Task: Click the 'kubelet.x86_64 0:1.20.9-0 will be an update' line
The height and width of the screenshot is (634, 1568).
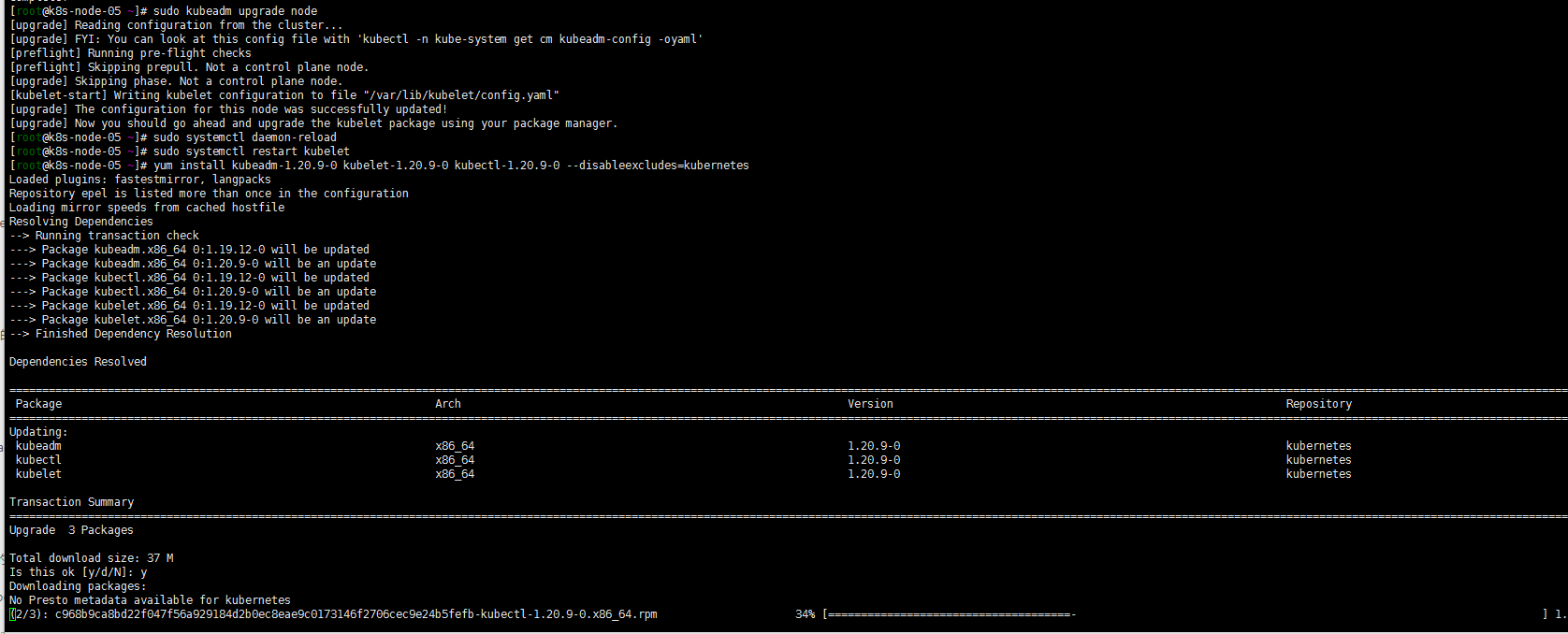Action: pyautogui.click(x=193, y=320)
